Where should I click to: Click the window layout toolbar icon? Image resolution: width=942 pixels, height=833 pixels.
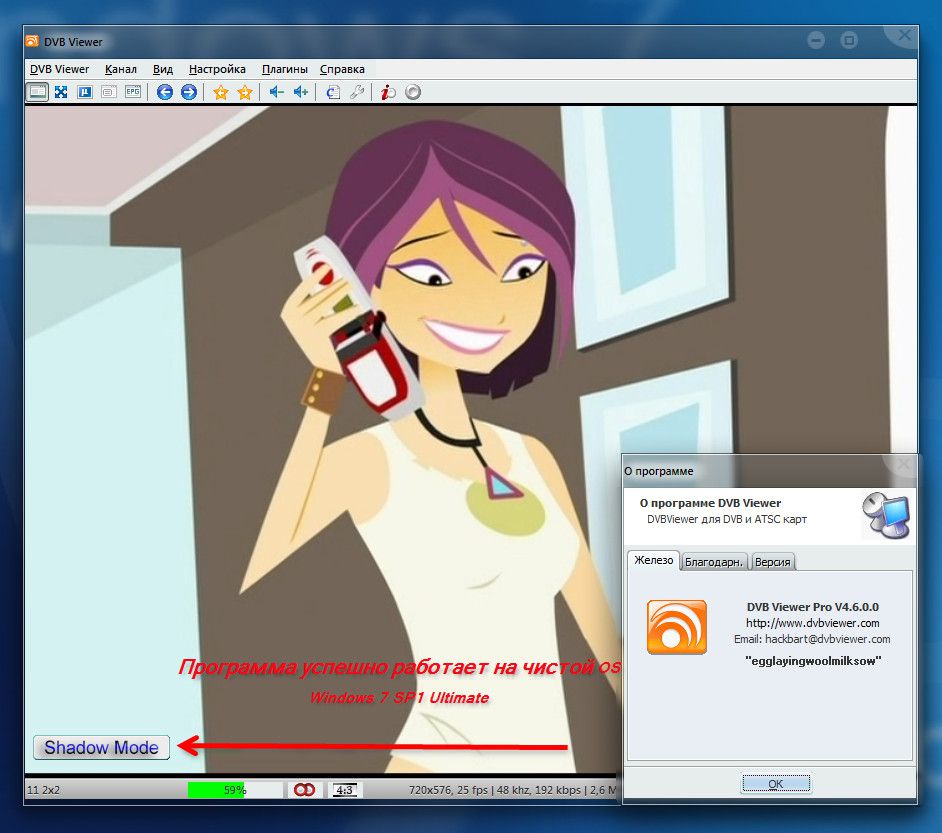coord(37,92)
